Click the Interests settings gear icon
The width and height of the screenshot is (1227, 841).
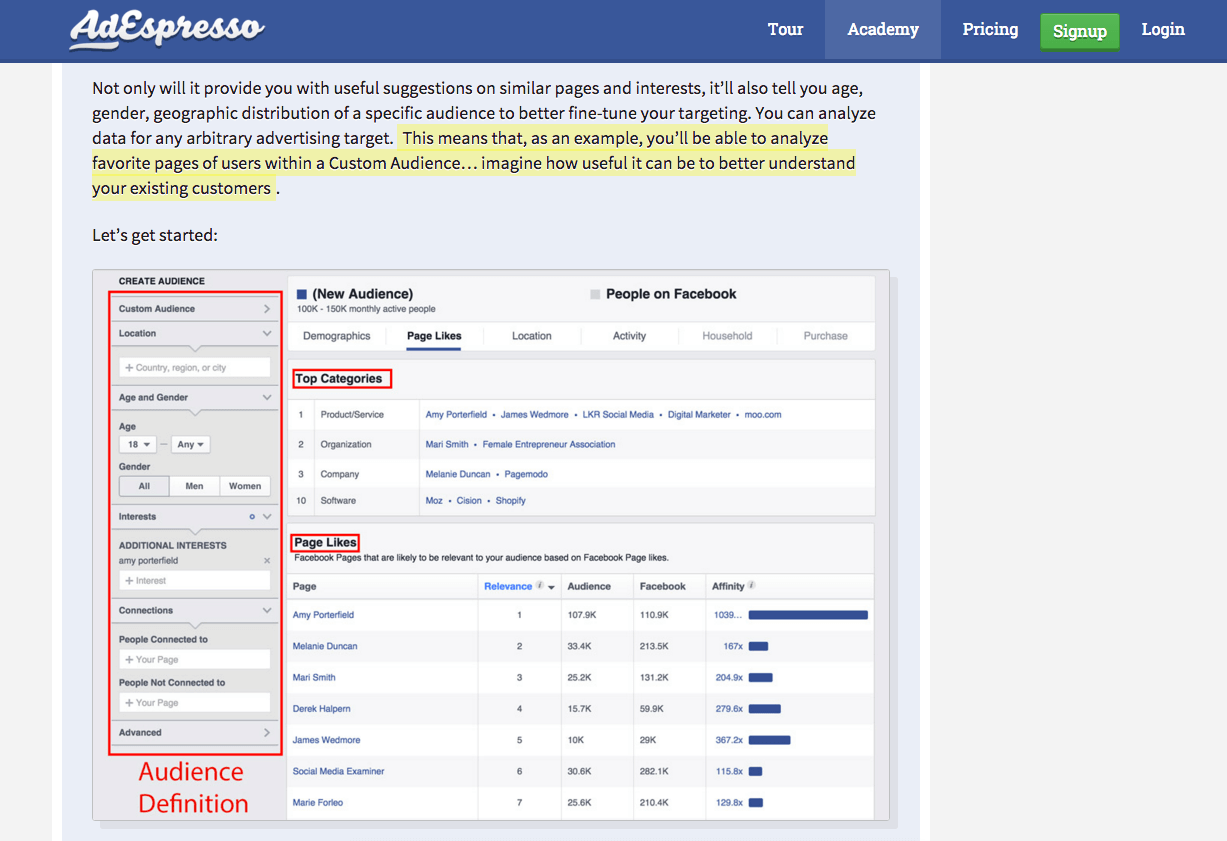[x=251, y=517]
